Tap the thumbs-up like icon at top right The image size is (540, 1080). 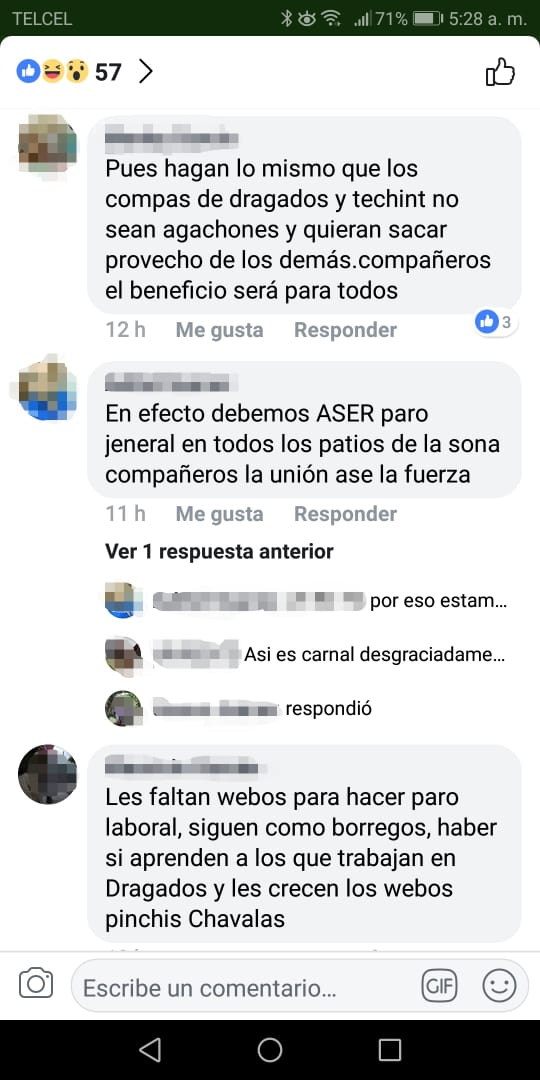coord(500,72)
